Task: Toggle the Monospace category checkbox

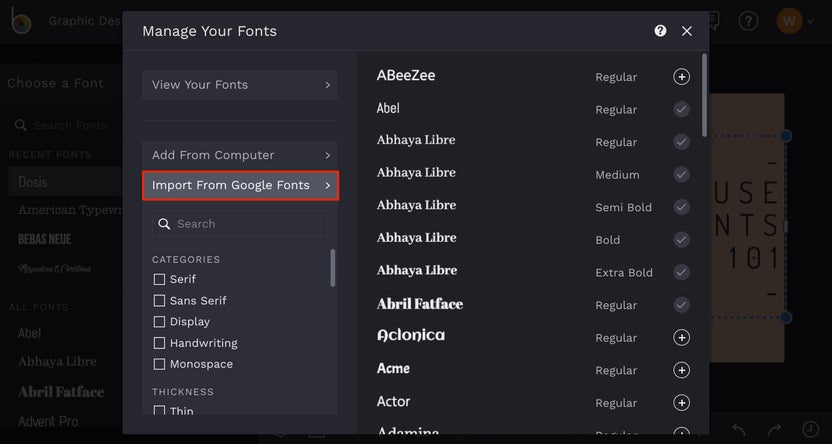Action: [x=159, y=364]
